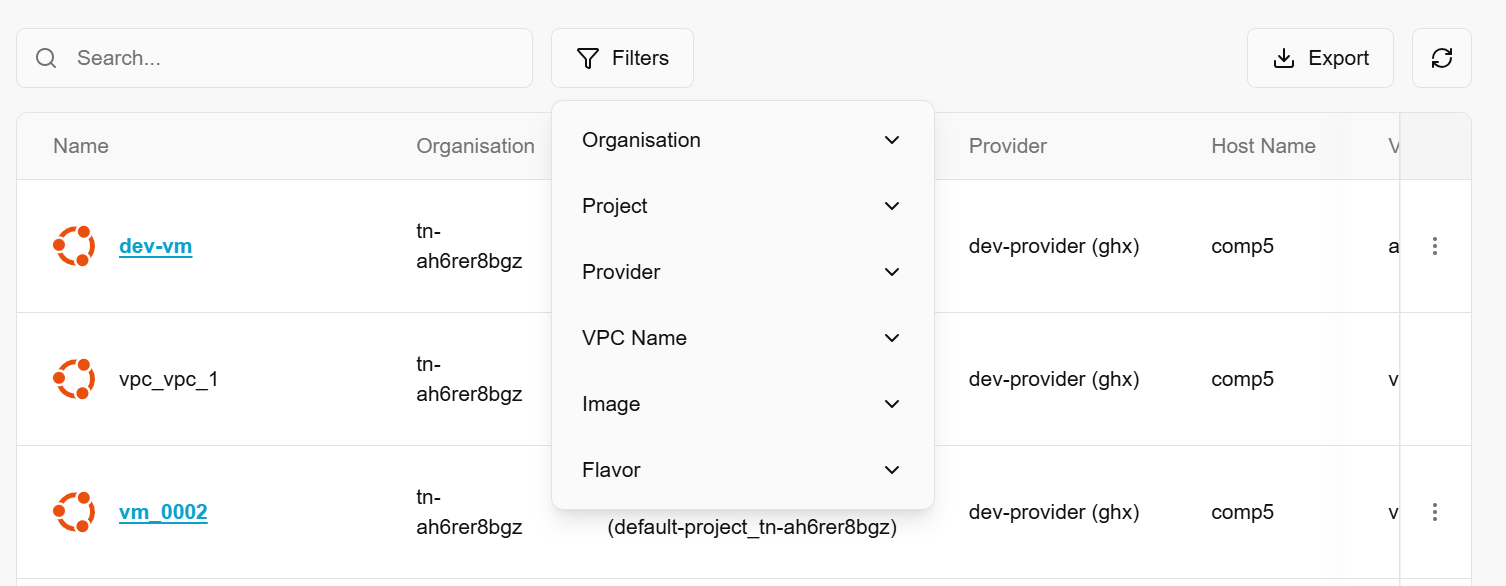Expand the Project filter section

point(742,206)
